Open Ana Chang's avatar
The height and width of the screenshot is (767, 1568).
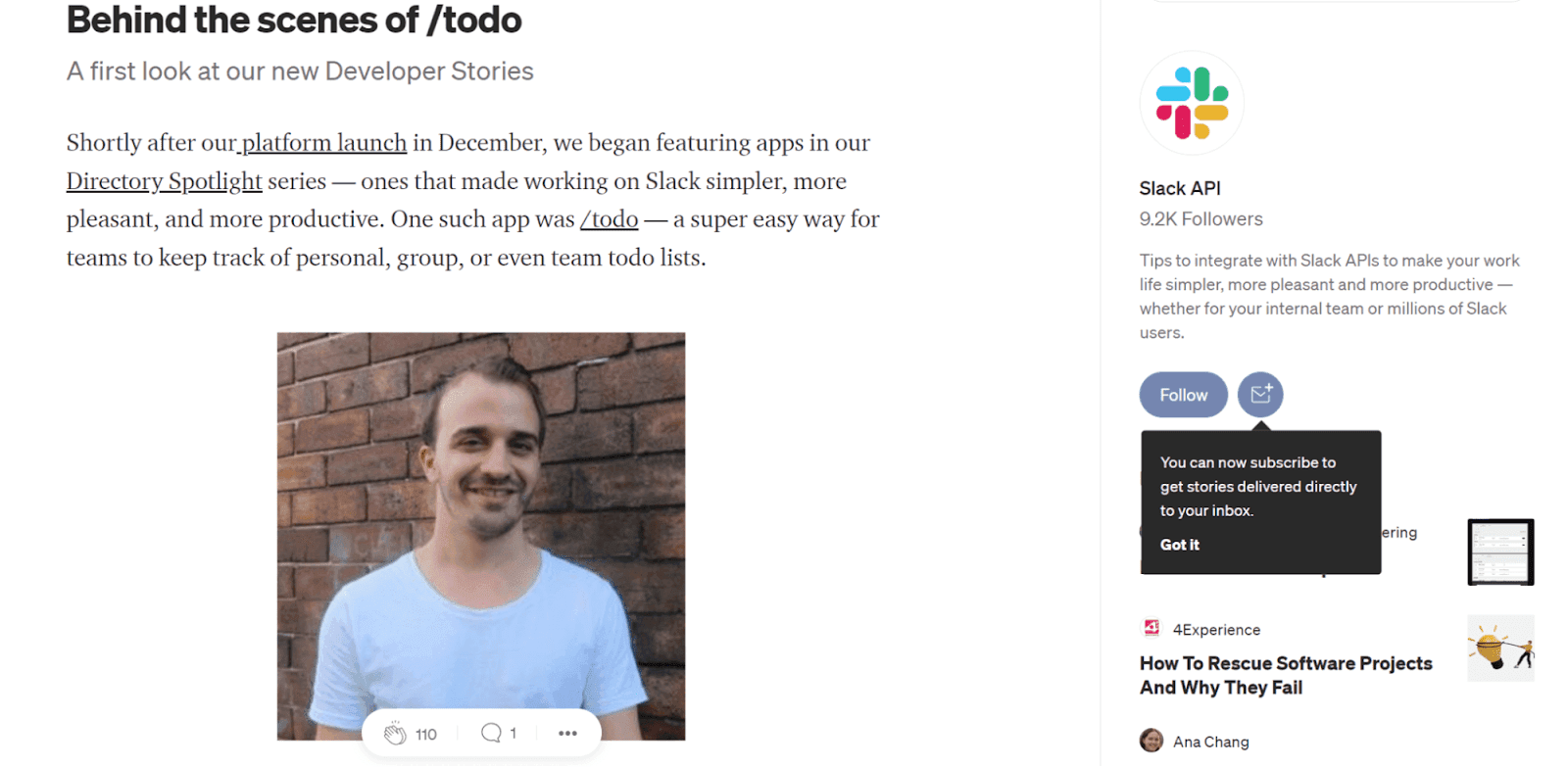click(x=1151, y=740)
